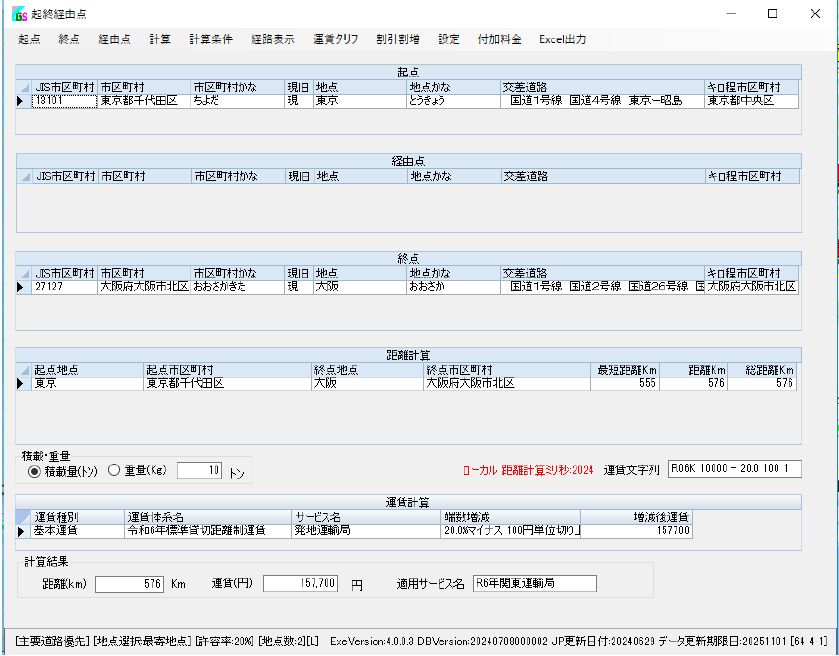The width and height of the screenshot is (839, 656).
Task: Click the row selector arrow in the 運賃計算 grid
Action: point(23,531)
